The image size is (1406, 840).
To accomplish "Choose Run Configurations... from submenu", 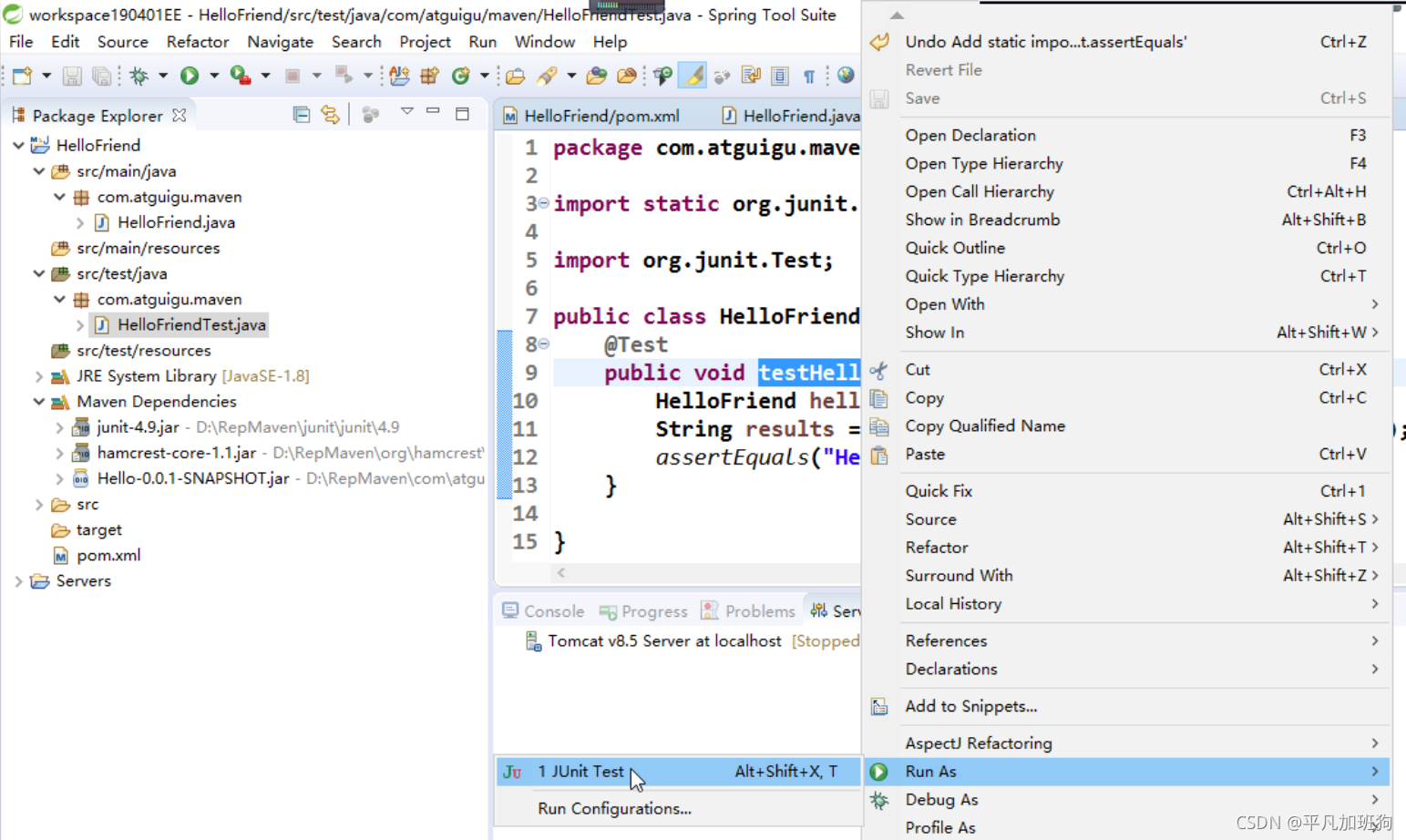I will click(678, 808).
